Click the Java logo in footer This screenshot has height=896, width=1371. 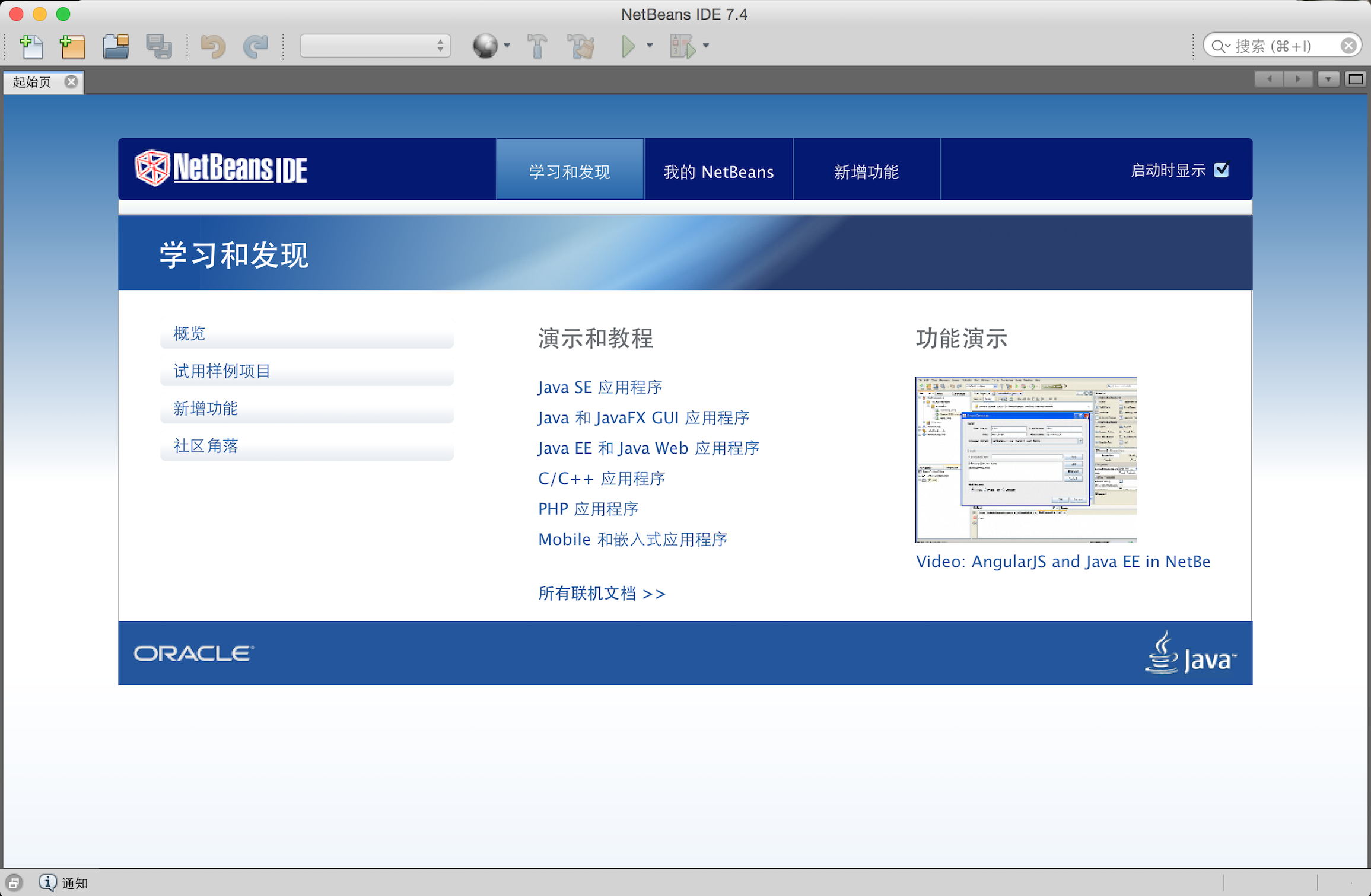click(x=1191, y=653)
